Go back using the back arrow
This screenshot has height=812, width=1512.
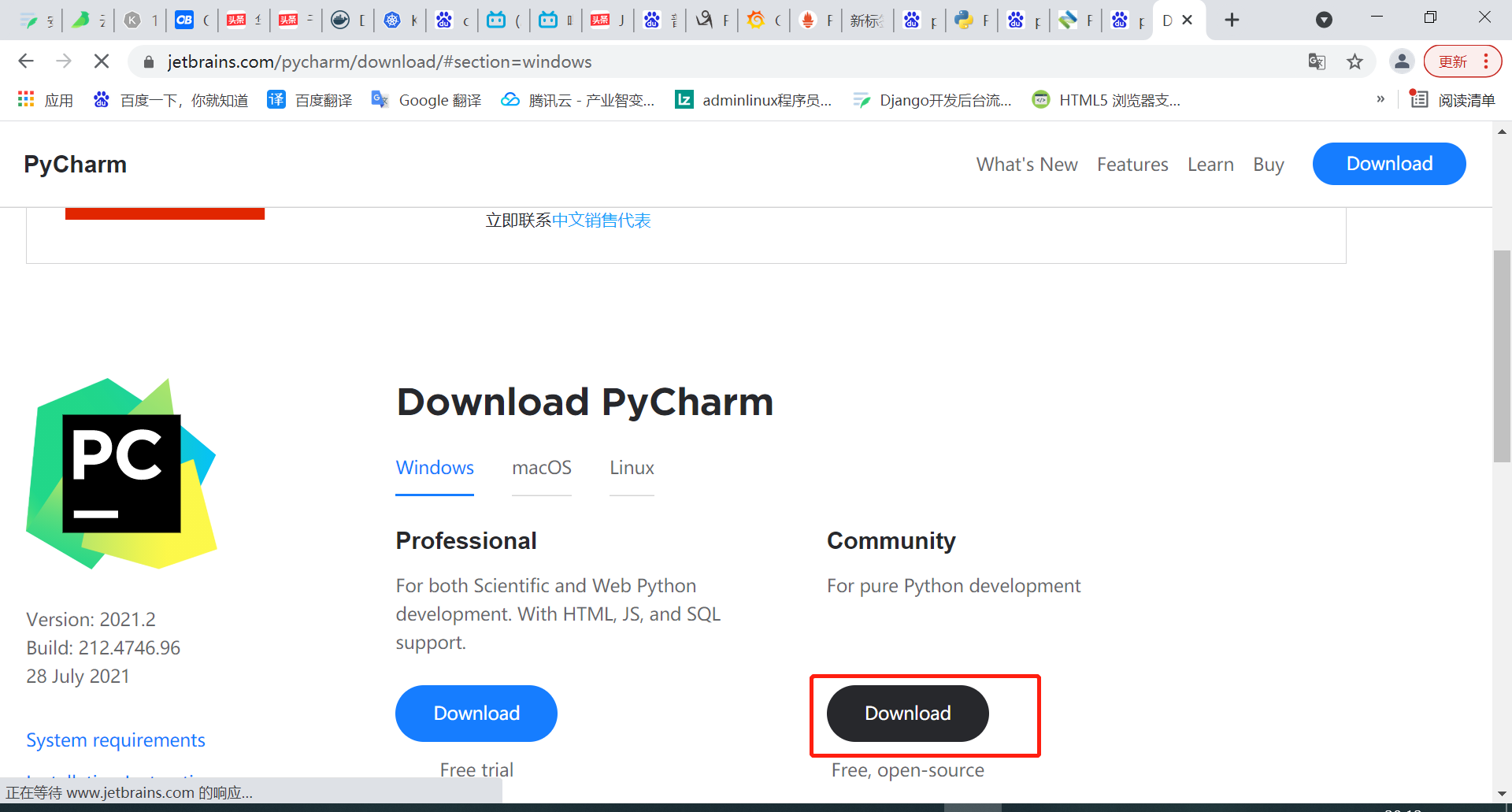[x=26, y=61]
